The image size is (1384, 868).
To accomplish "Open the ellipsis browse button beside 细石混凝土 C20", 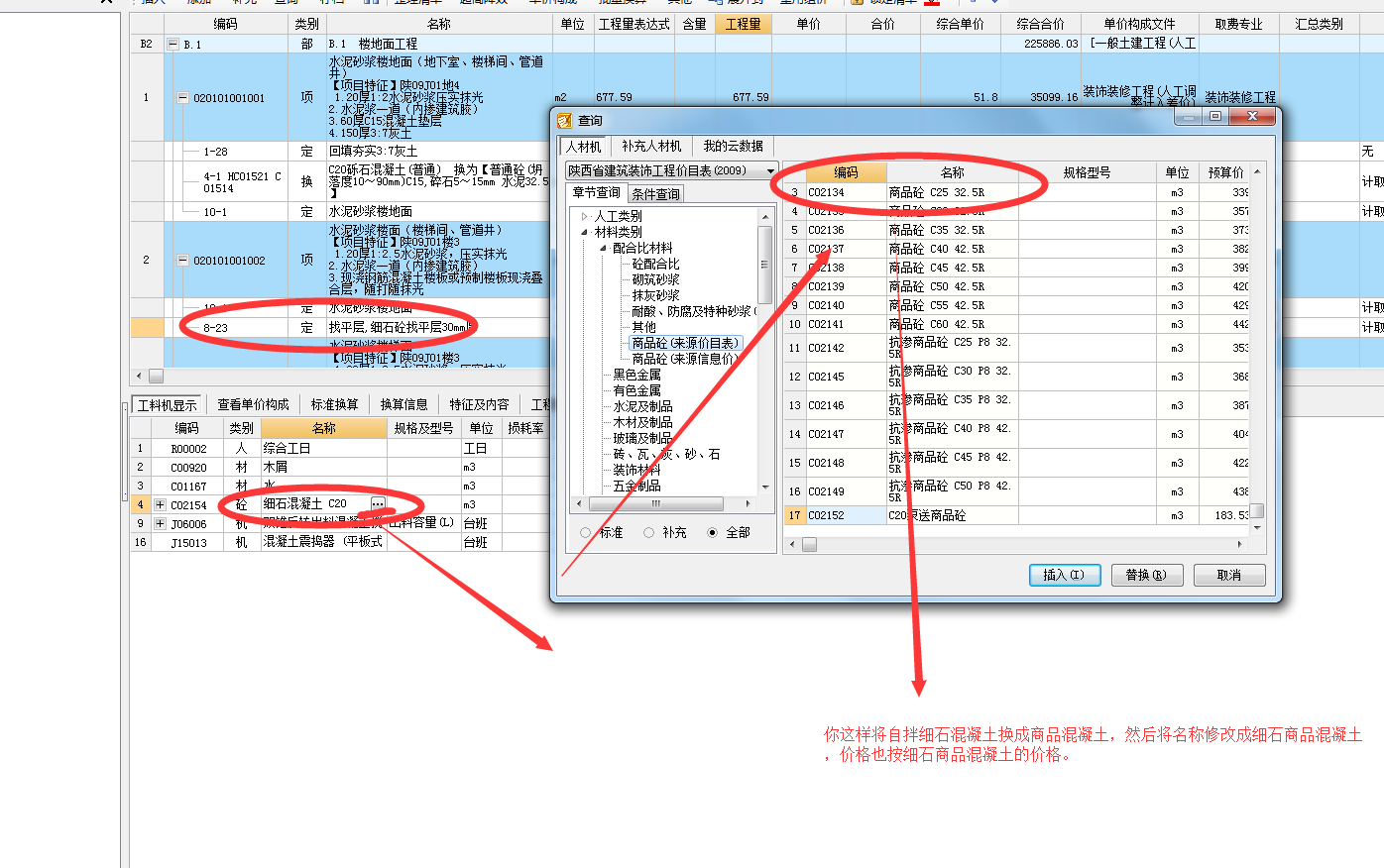I will point(378,504).
